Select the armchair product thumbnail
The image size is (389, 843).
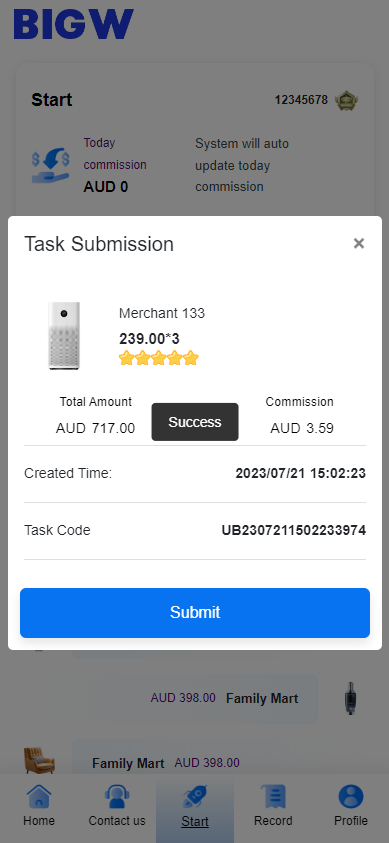(39, 761)
